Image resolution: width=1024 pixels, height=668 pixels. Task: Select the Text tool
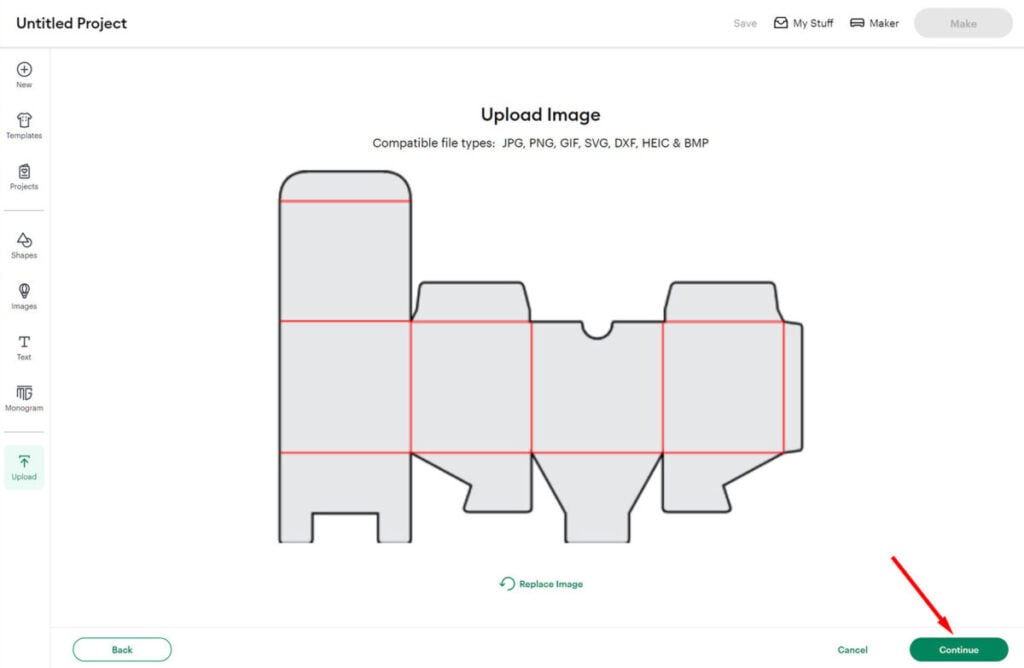tap(24, 343)
